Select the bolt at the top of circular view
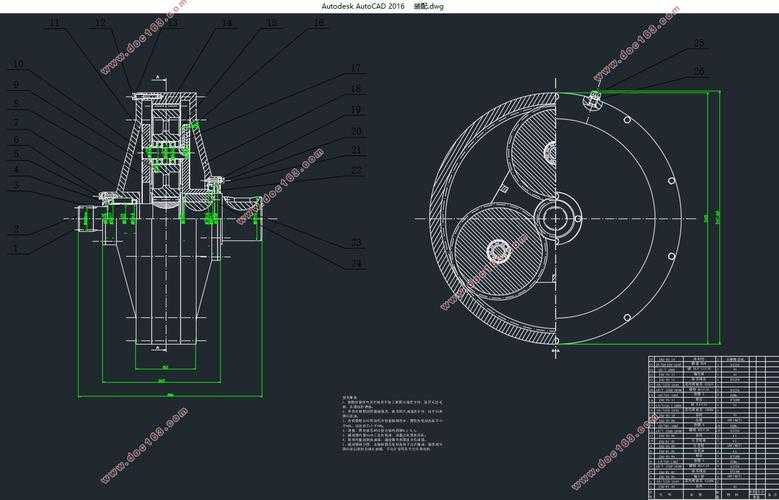This screenshot has width=779, height=500. tap(593, 97)
